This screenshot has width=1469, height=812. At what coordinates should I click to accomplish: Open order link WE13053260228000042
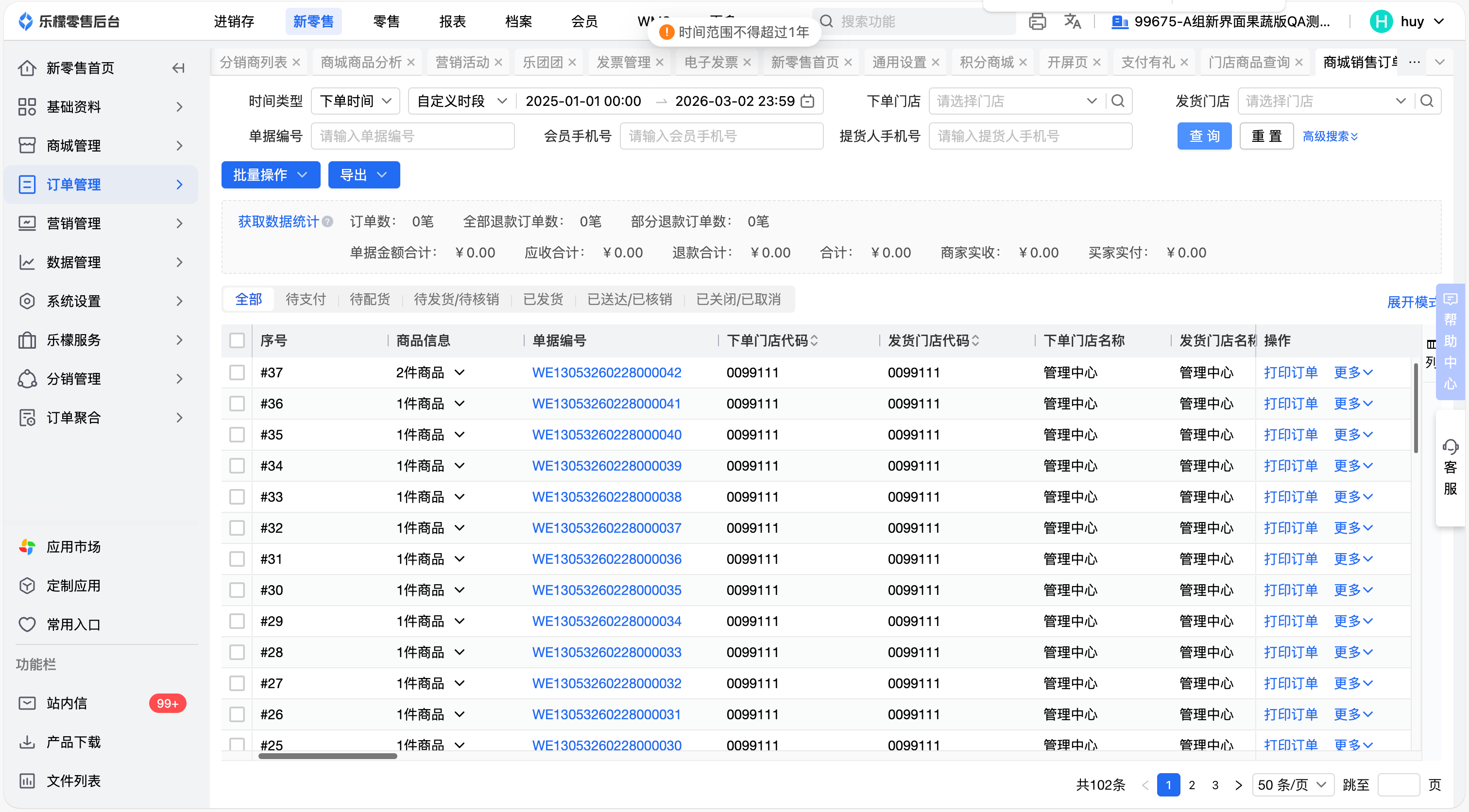click(606, 372)
